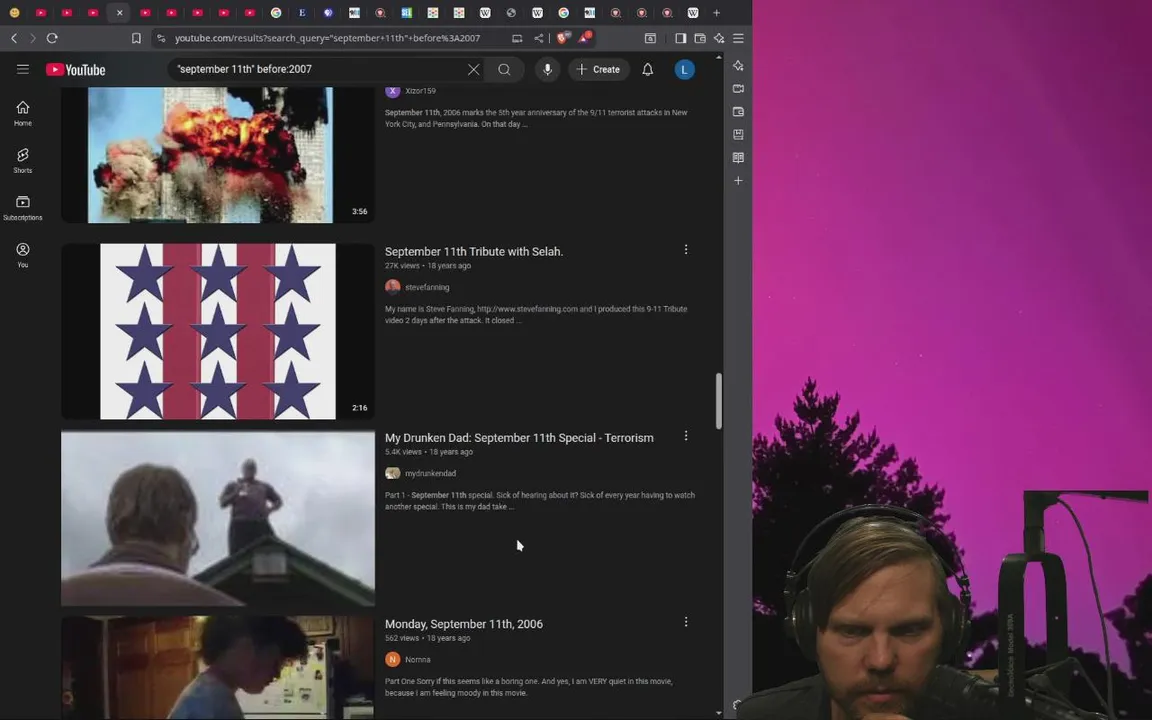Viewport: 1152px width, 720px height.
Task: Open Brave Shields lion icon
Action: click(562, 38)
